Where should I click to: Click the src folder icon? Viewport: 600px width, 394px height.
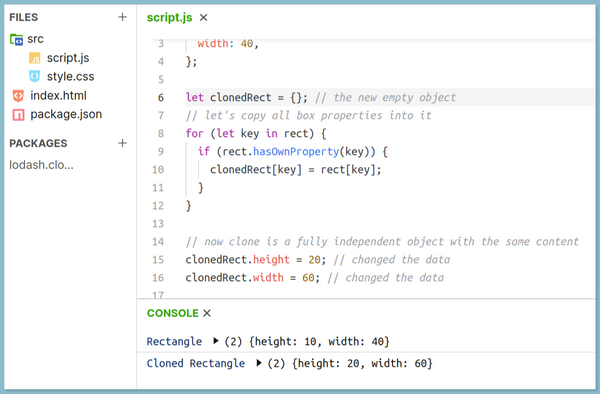(16, 39)
